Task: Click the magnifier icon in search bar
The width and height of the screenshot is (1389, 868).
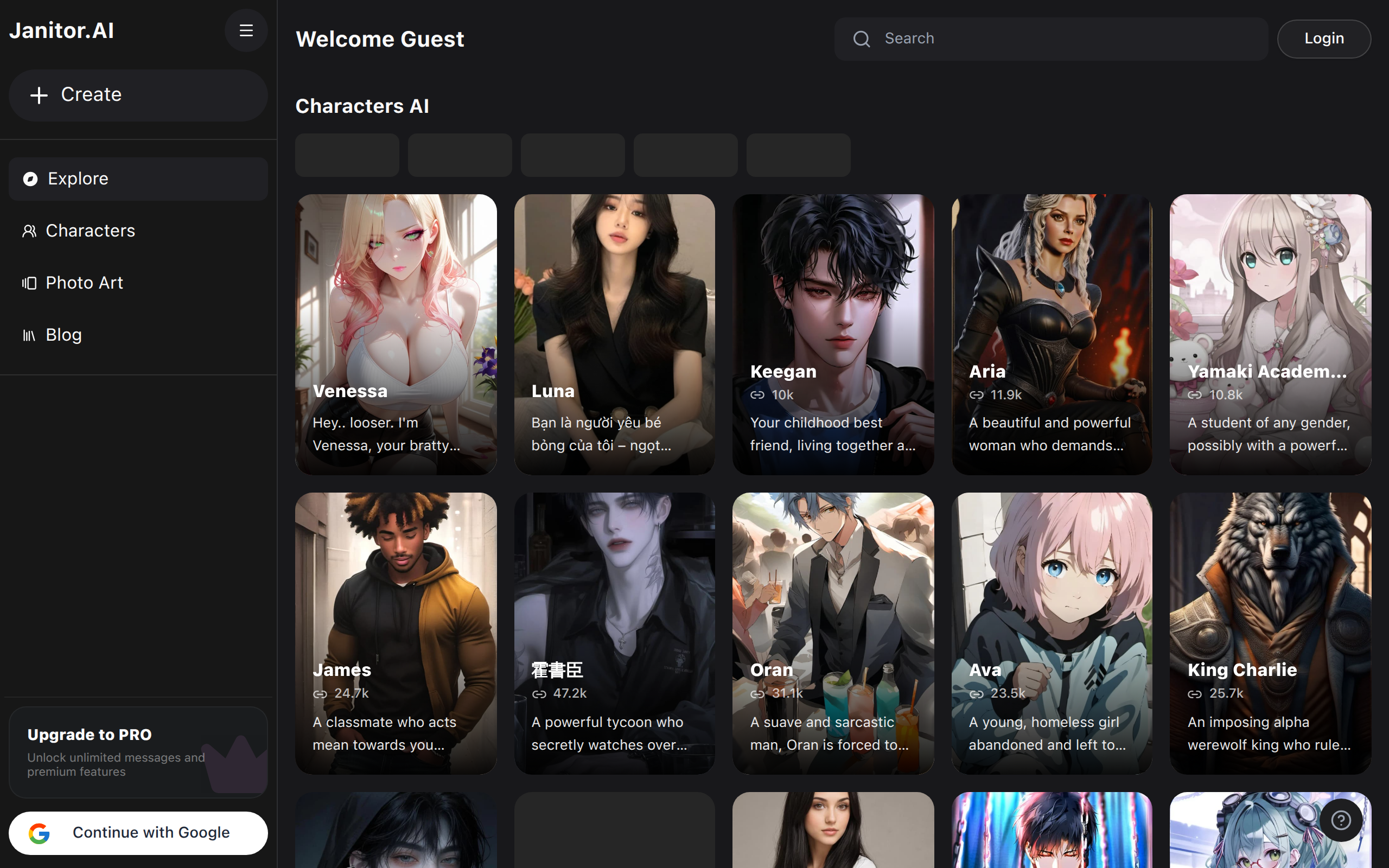Action: pos(861,39)
